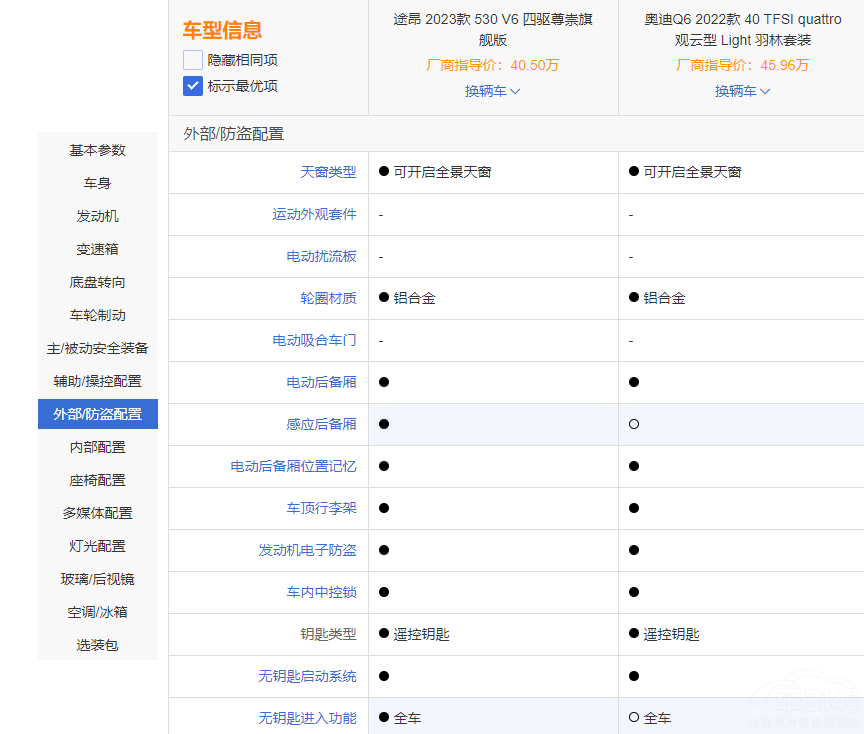Viewport: 864px width, 734px height.
Task: Click the 感应后备厢 parameter link
Action: click(321, 424)
